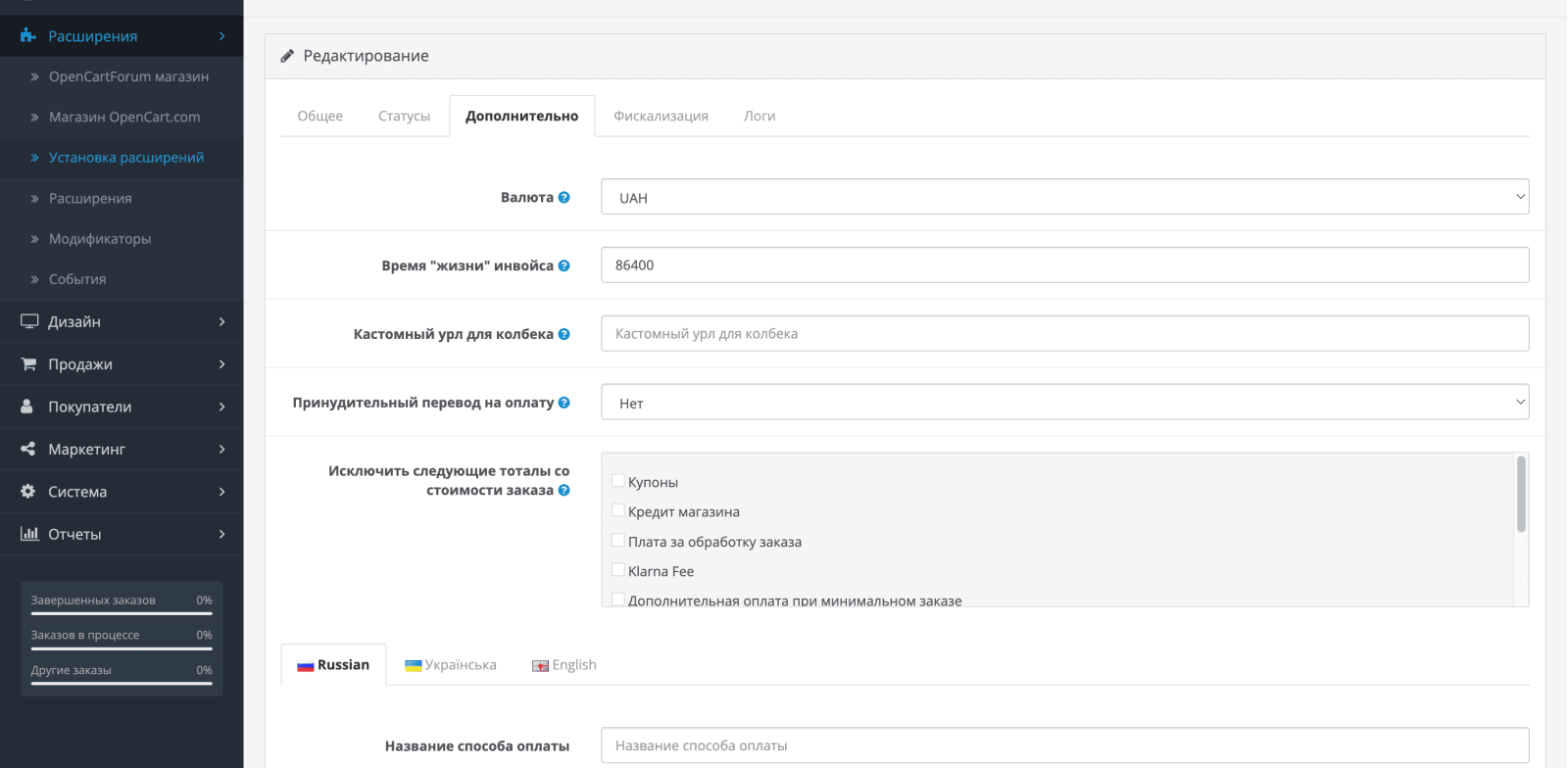
Task: Click the pencil icon beside Редактирование
Action: coord(287,56)
